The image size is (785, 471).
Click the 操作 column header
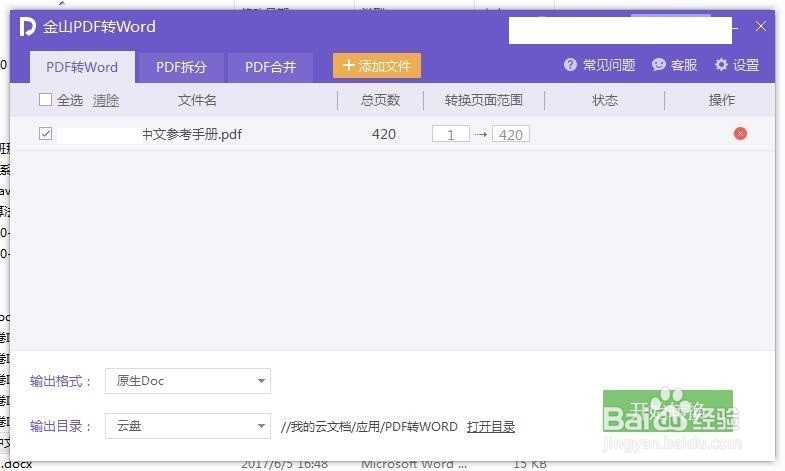tap(721, 100)
